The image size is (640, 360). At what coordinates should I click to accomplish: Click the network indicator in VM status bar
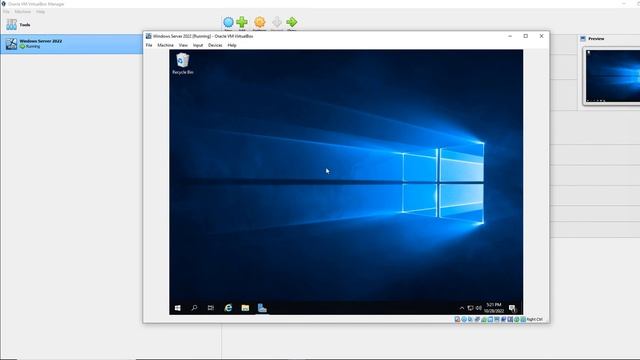[477, 320]
